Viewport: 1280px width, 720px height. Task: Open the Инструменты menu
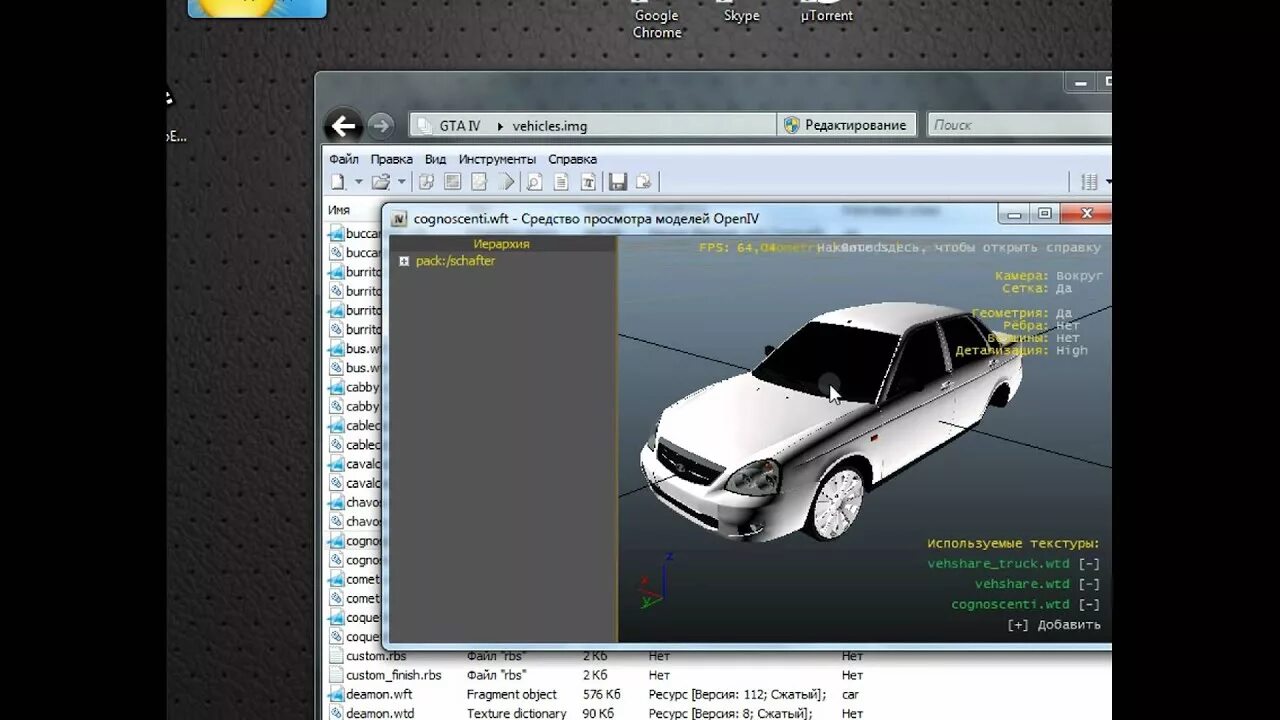pos(497,159)
